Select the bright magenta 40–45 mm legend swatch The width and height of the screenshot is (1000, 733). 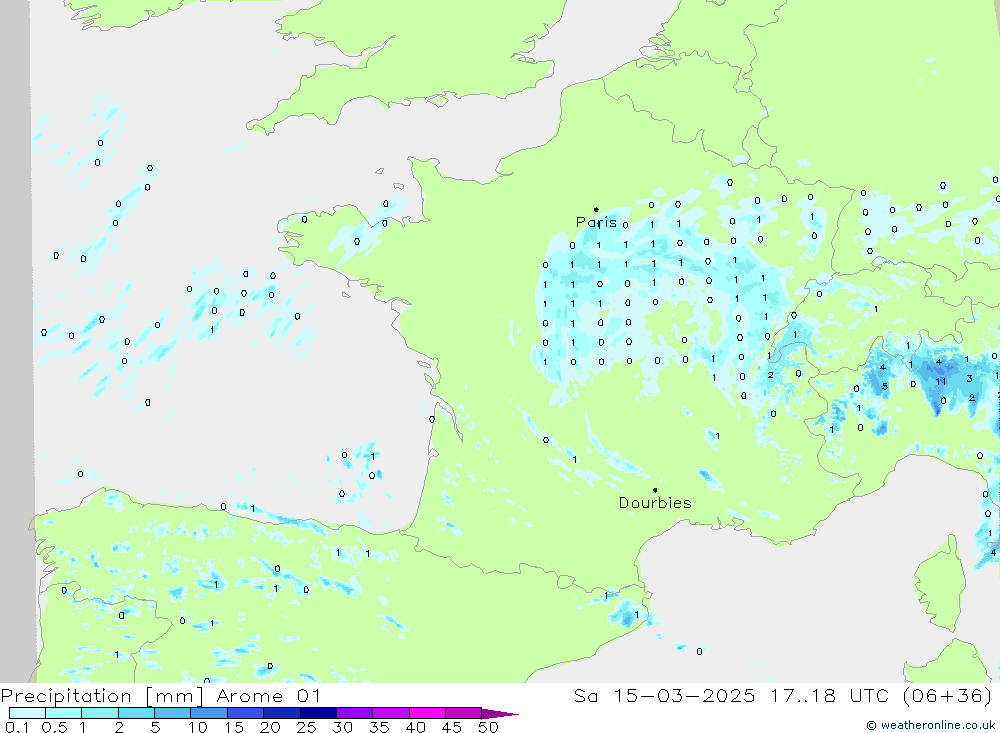[427, 713]
